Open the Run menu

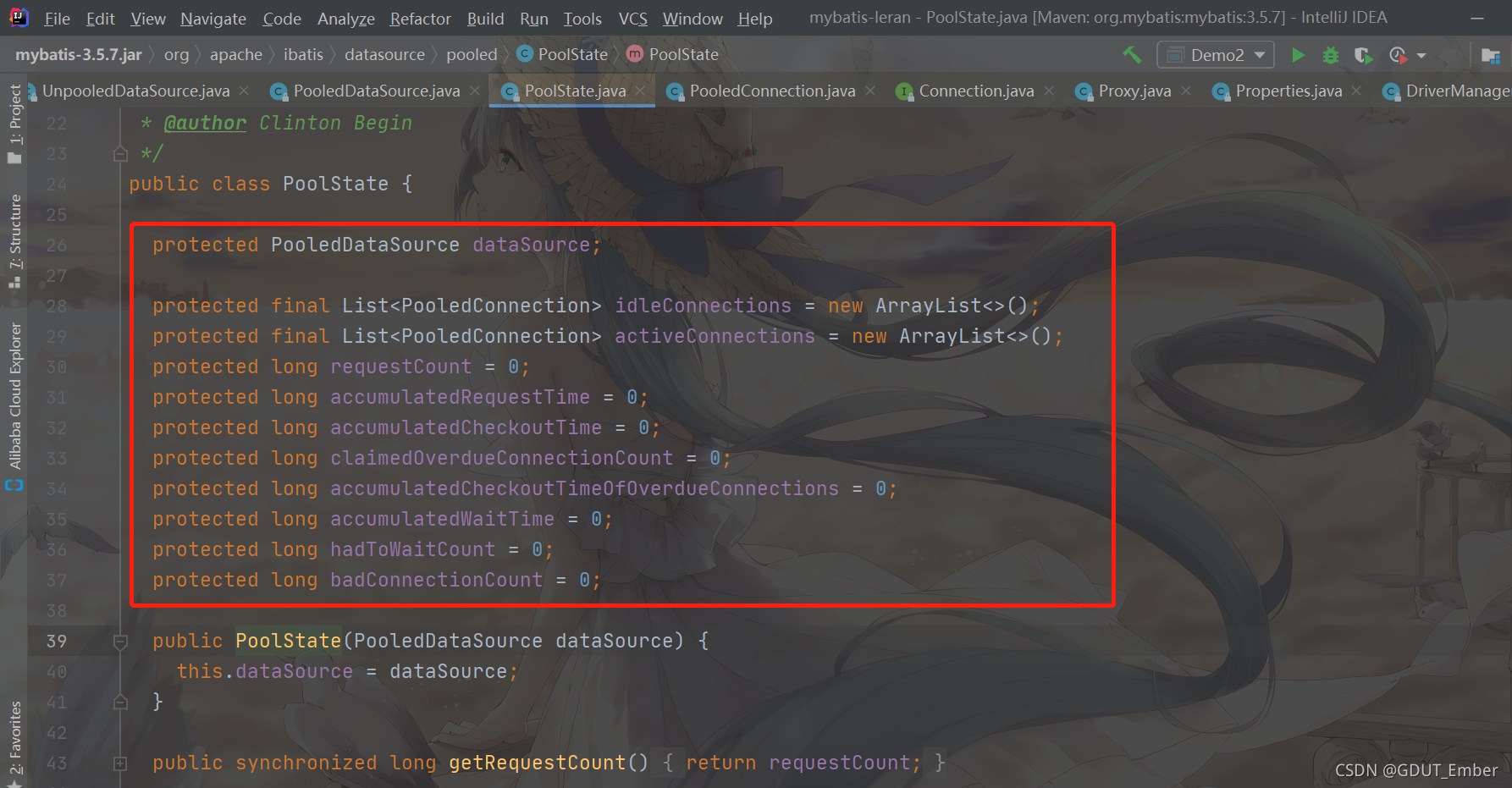click(x=534, y=18)
